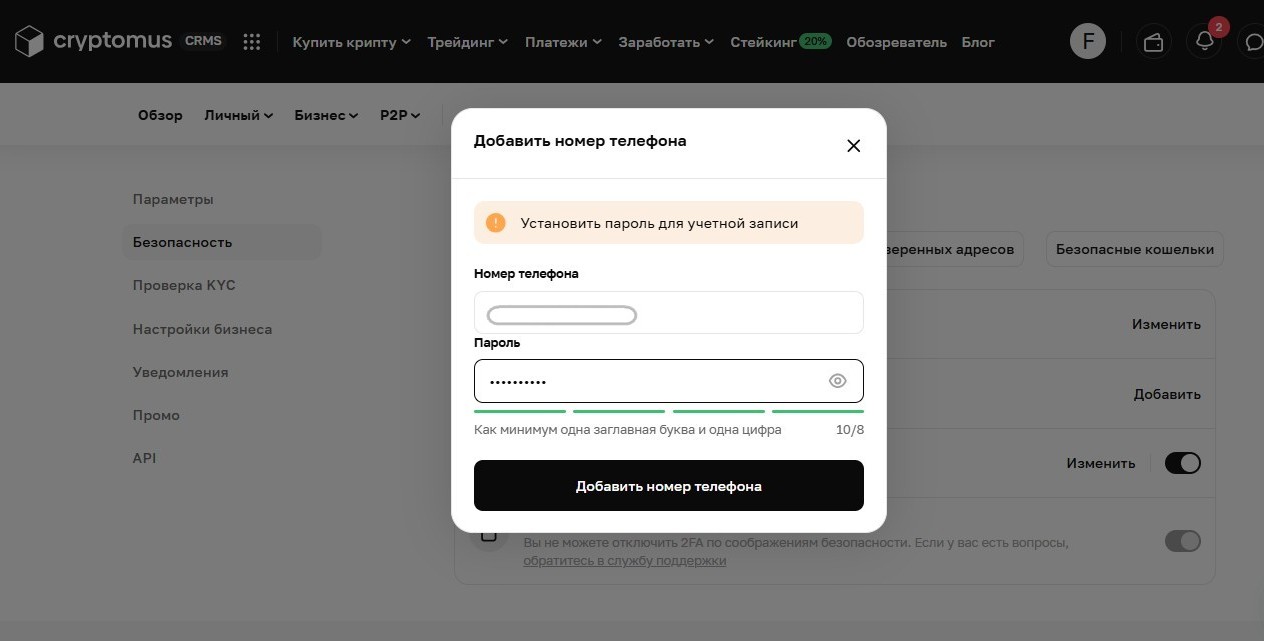Click the F profile avatar
This screenshot has height=641, width=1264.
coord(1088,42)
